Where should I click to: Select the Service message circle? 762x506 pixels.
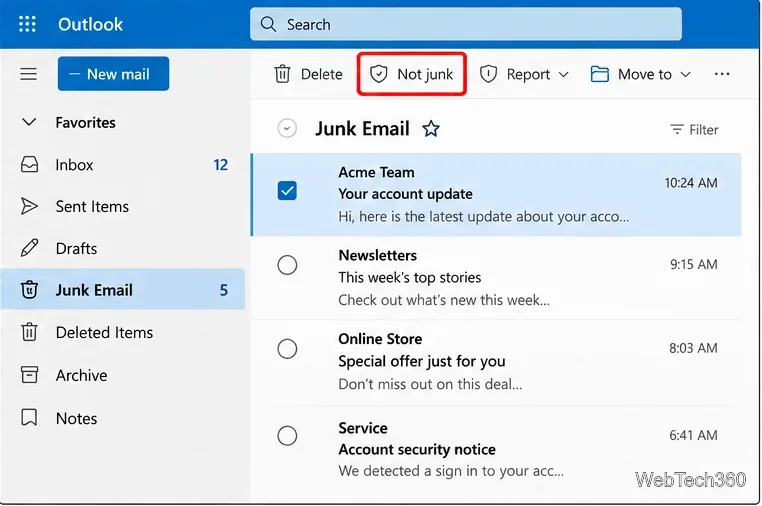(287, 436)
